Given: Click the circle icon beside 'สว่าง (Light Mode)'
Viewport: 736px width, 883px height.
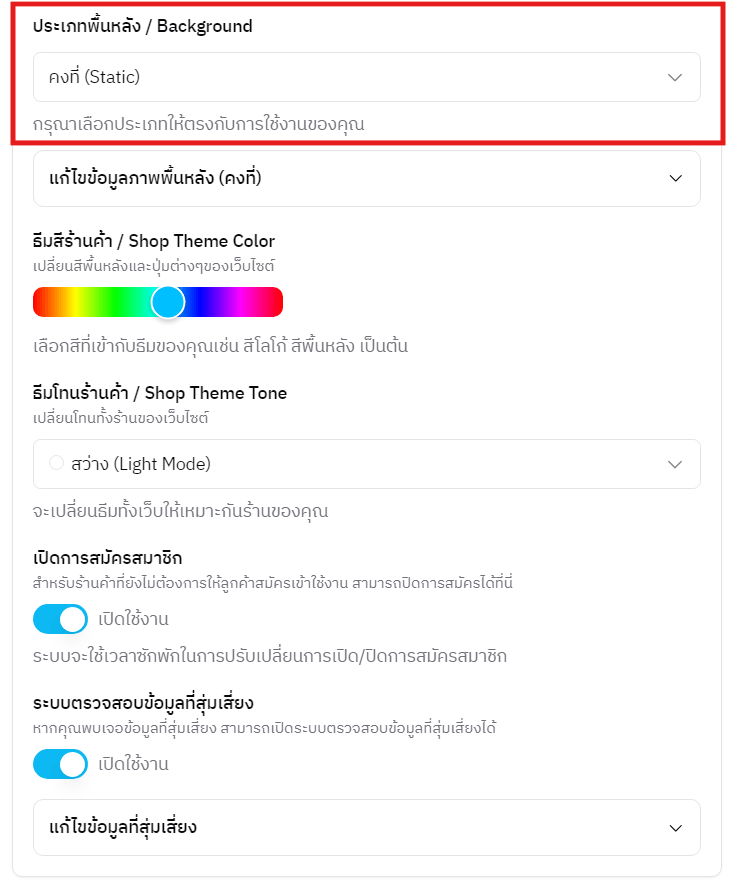Looking at the screenshot, I should coord(56,463).
